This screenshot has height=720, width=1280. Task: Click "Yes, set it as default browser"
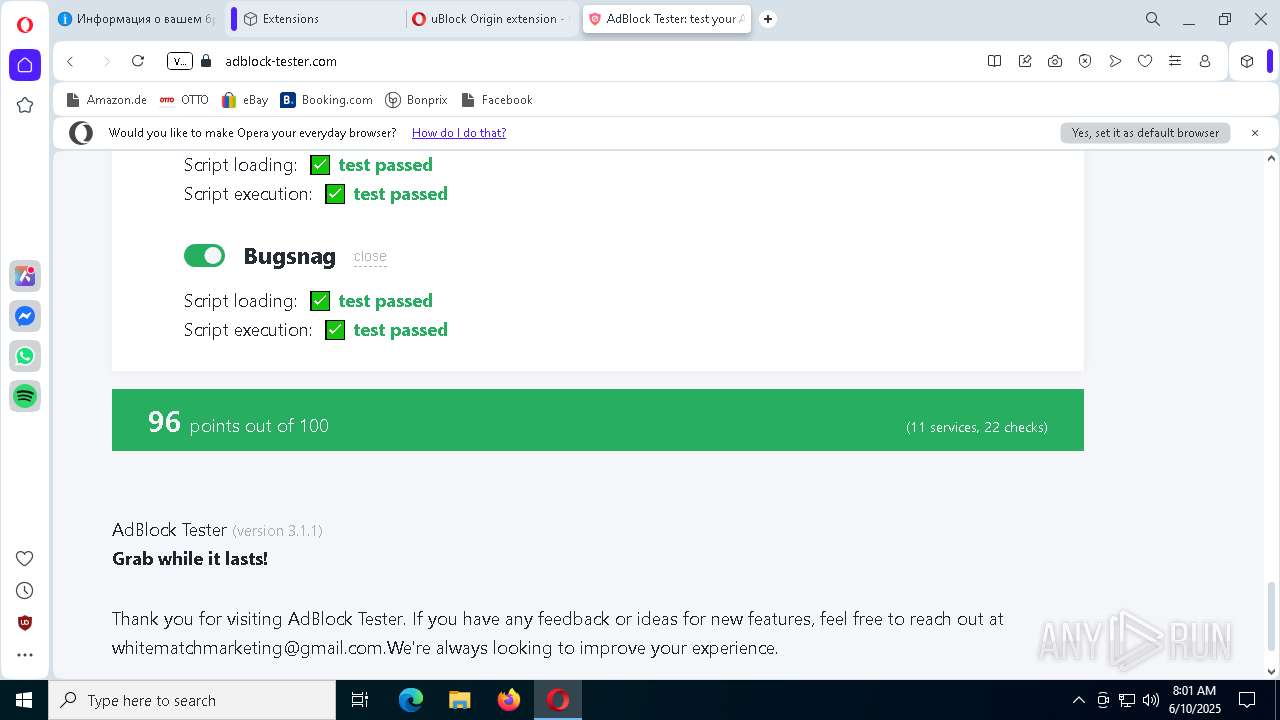point(1145,133)
